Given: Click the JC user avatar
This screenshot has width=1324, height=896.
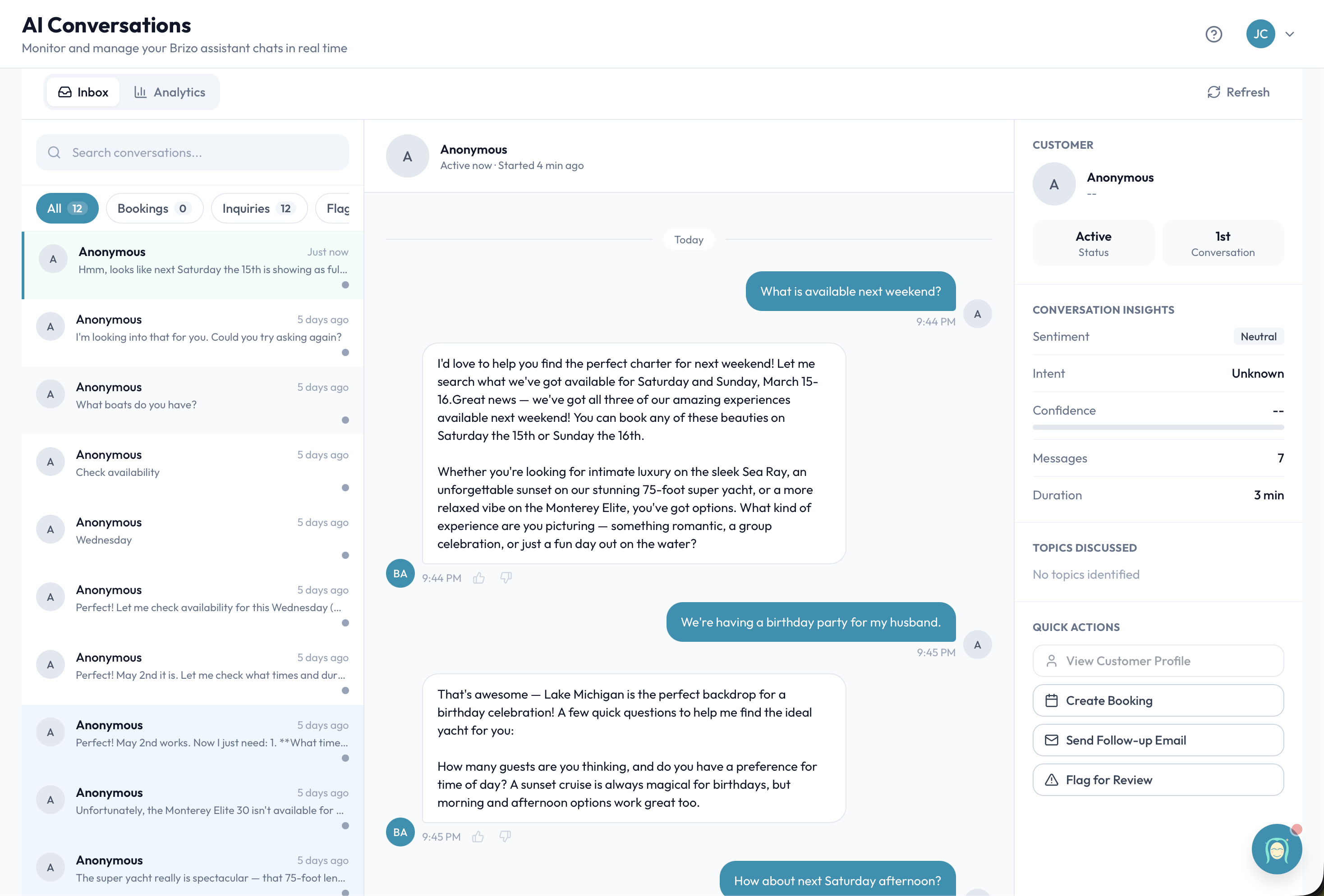Looking at the screenshot, I should (1260, 34).
